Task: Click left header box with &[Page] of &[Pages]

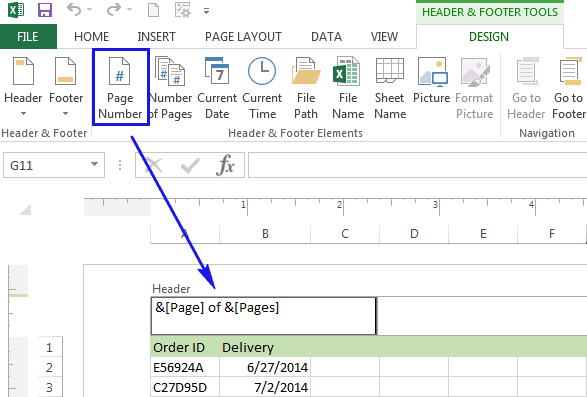Action: tap(264, 316)
